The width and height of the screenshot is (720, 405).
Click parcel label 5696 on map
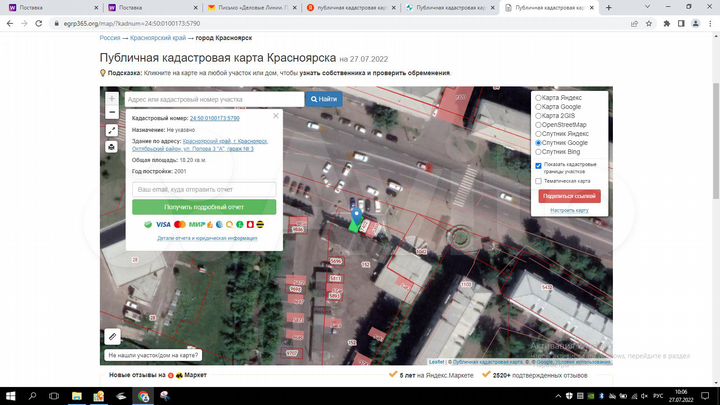tap(336, 261)
